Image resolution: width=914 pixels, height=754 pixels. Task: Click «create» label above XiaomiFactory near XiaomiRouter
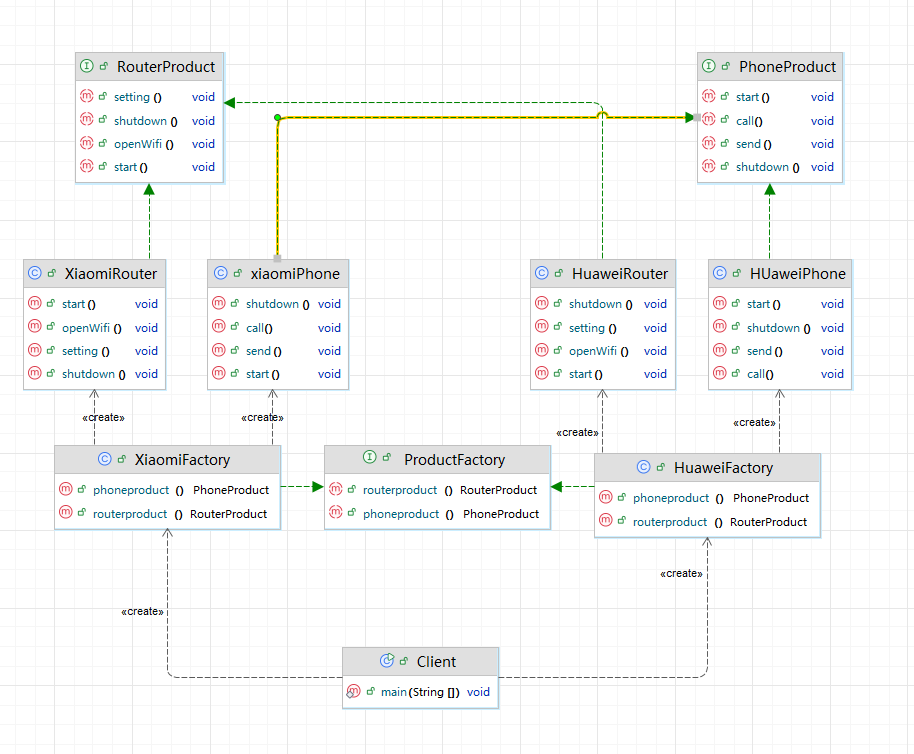tap(104, 418)
